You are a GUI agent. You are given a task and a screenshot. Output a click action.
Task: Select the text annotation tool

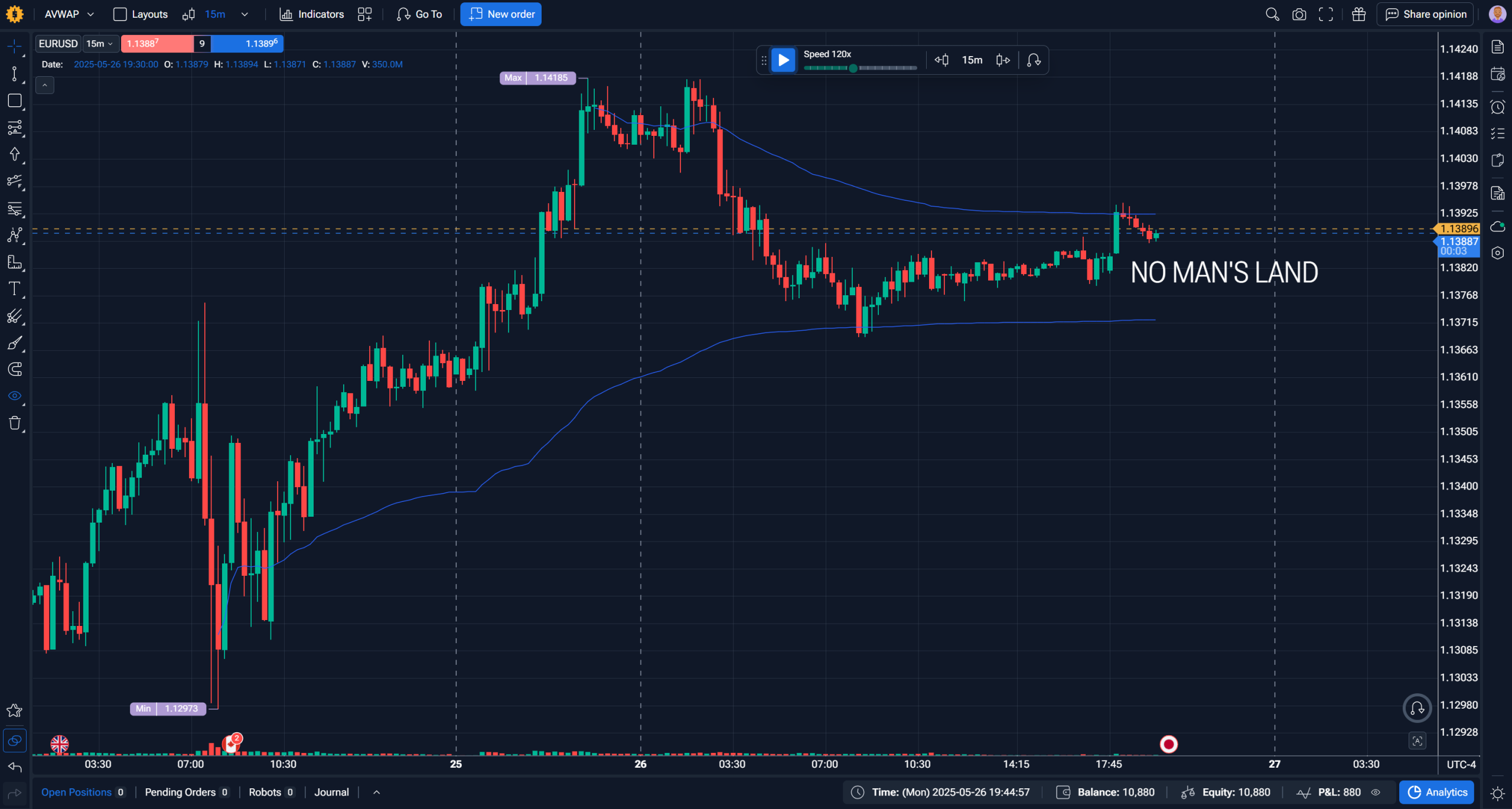point(15,289)
